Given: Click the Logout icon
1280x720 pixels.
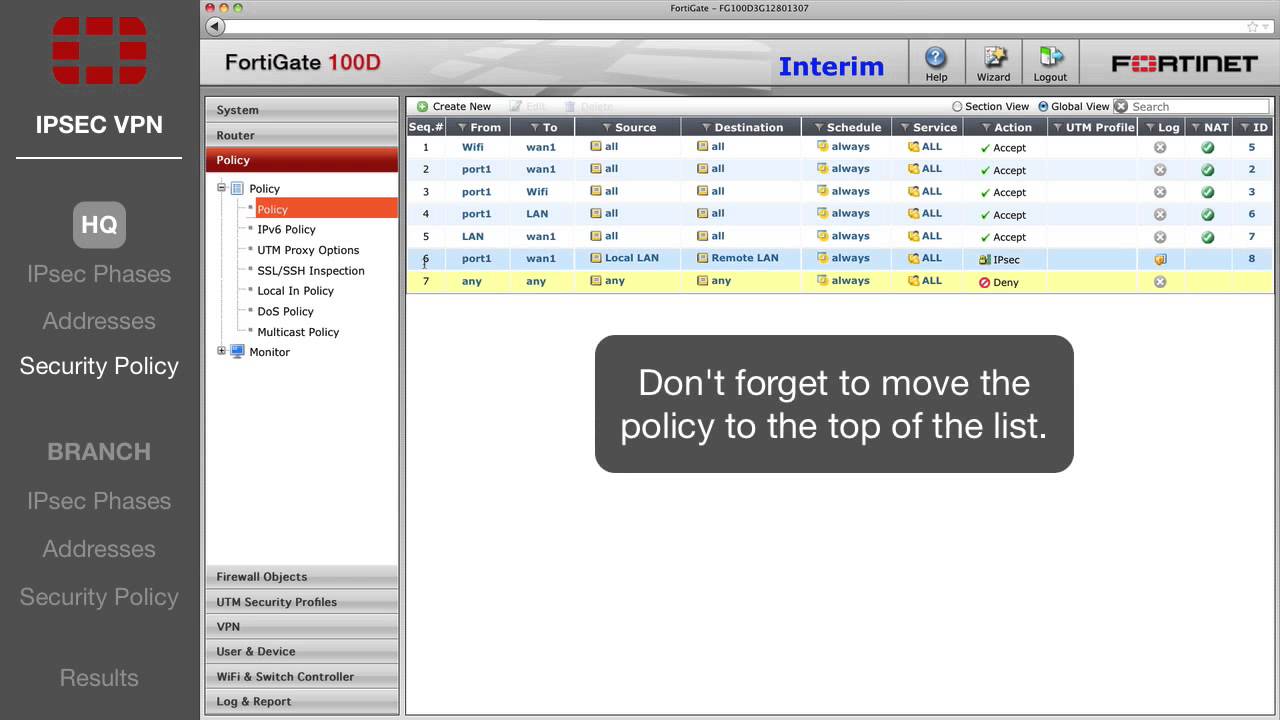Looking at the screenshot, I should [1050, 57].
